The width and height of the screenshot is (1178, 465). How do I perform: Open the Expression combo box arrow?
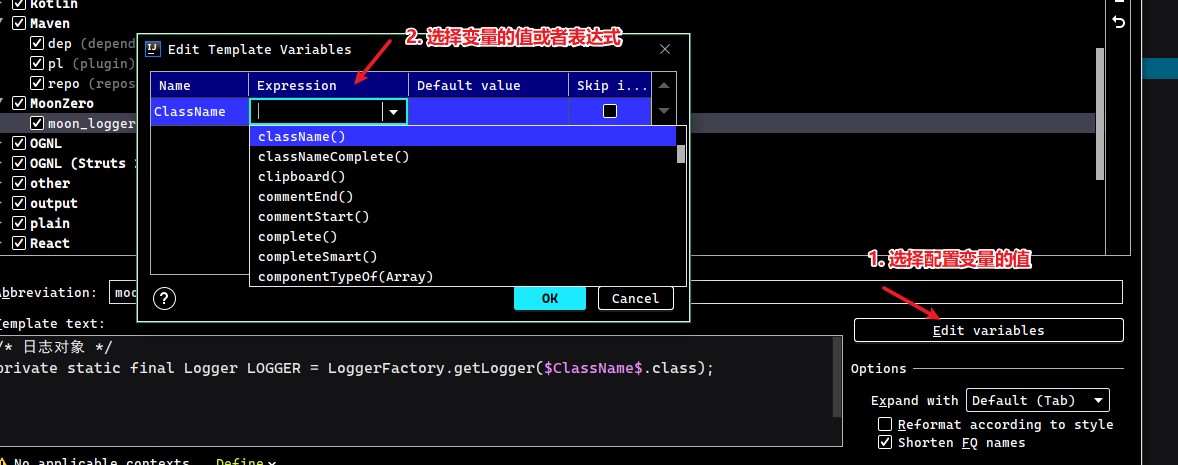[394, 112]
